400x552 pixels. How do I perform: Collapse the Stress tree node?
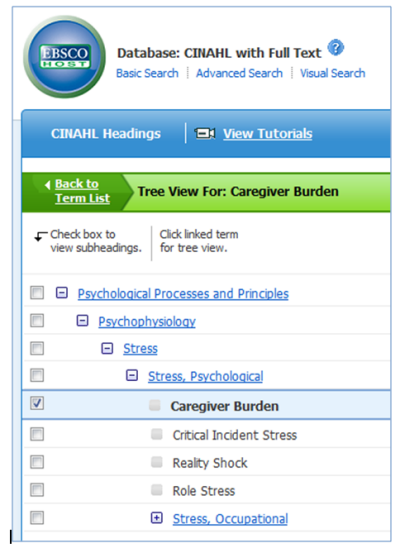107,349
